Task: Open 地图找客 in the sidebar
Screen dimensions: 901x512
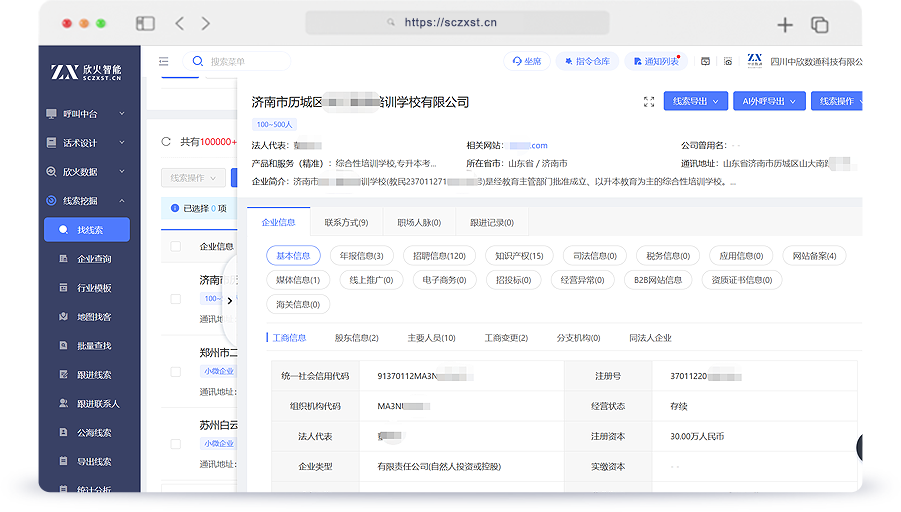Action: click(94, 317)
